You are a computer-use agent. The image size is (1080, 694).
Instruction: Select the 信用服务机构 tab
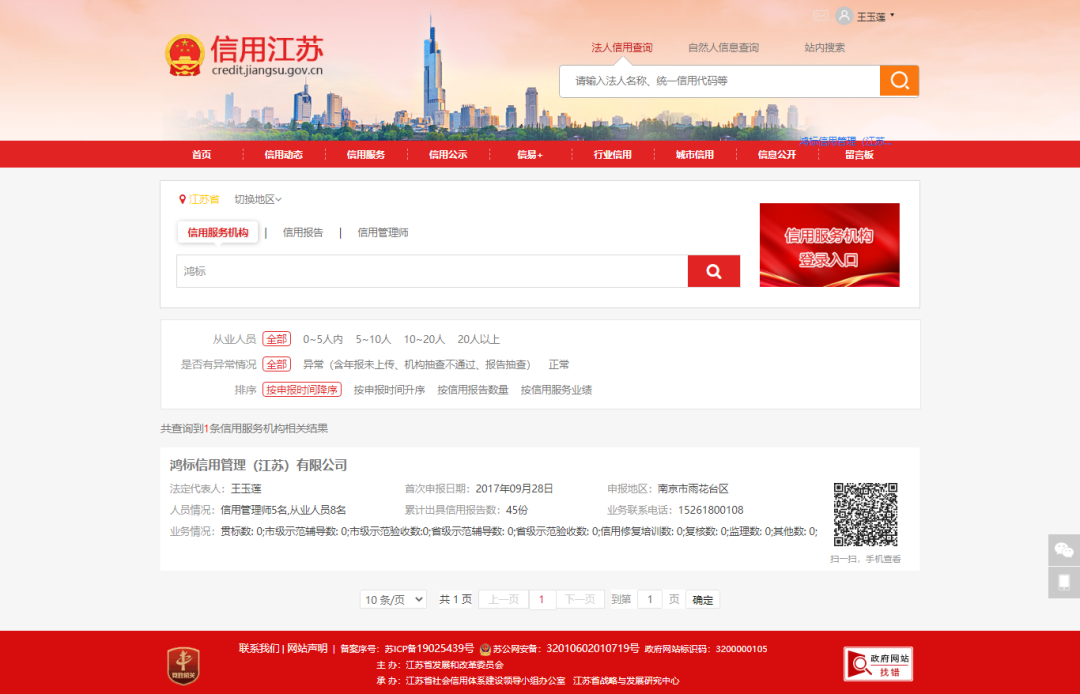(218, 233)
